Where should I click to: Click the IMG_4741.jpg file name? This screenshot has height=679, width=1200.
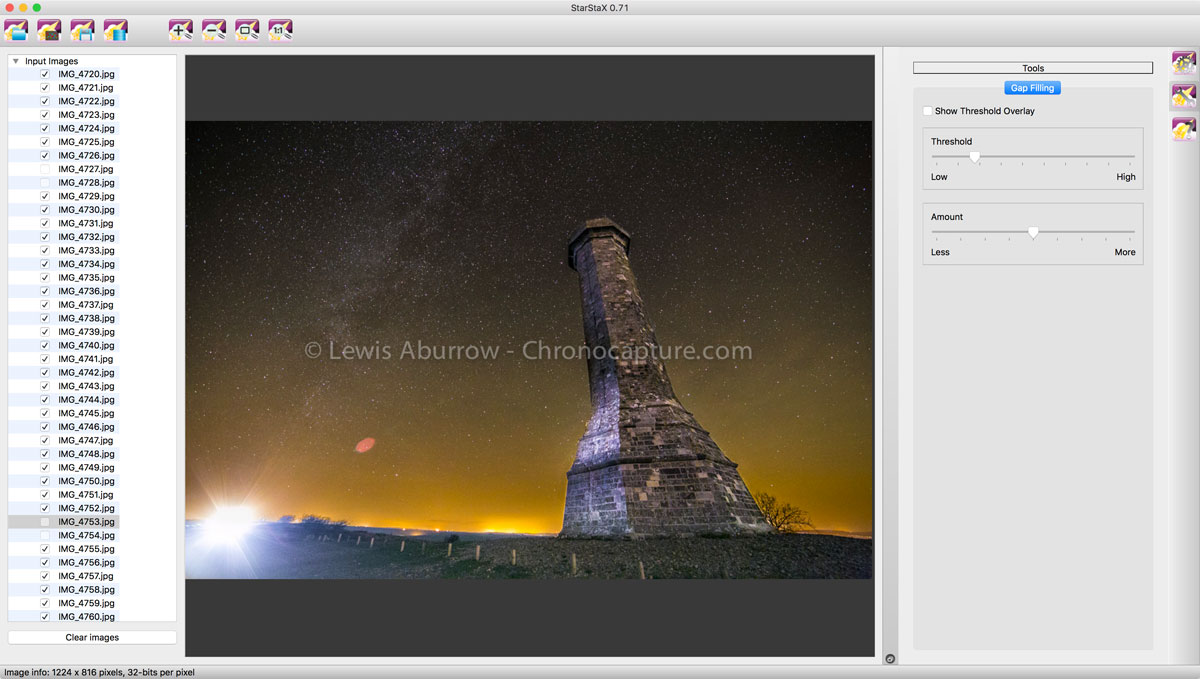click(x=86, y=359)
